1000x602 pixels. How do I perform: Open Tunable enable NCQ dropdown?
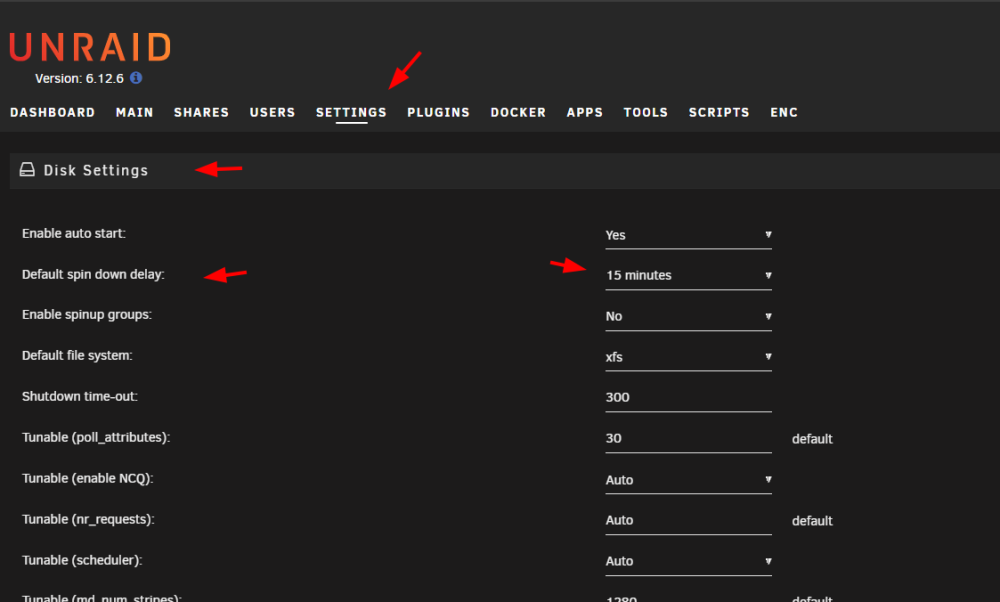click(x=688, y=480)
